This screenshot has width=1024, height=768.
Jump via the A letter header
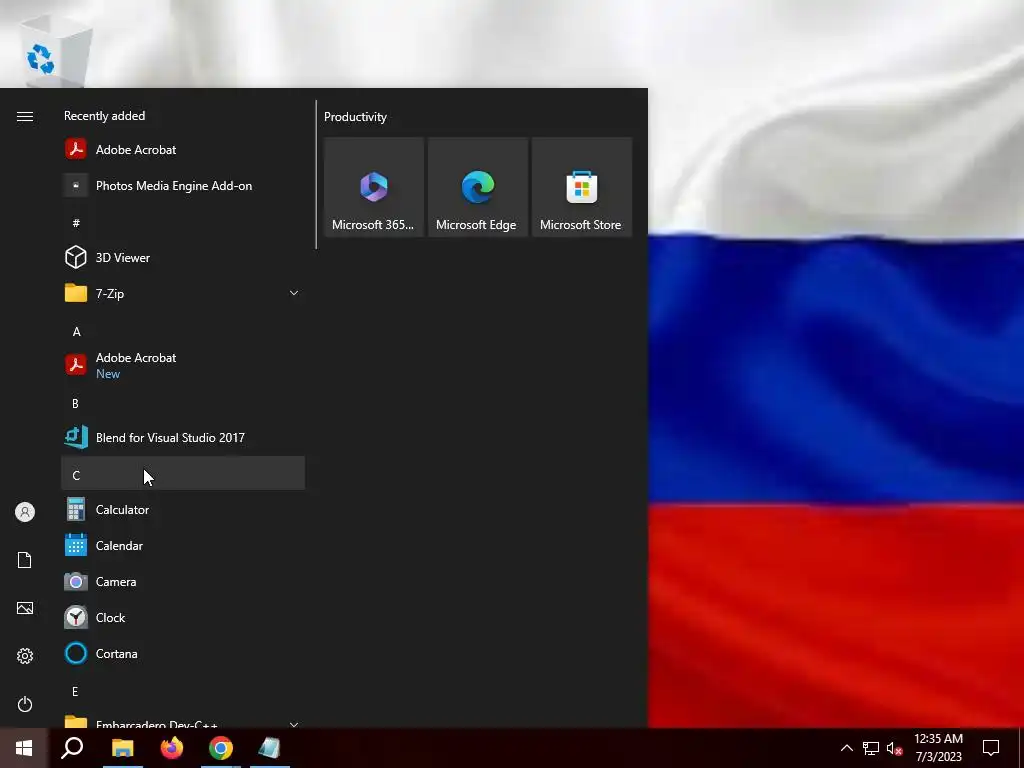coord(183,331)
